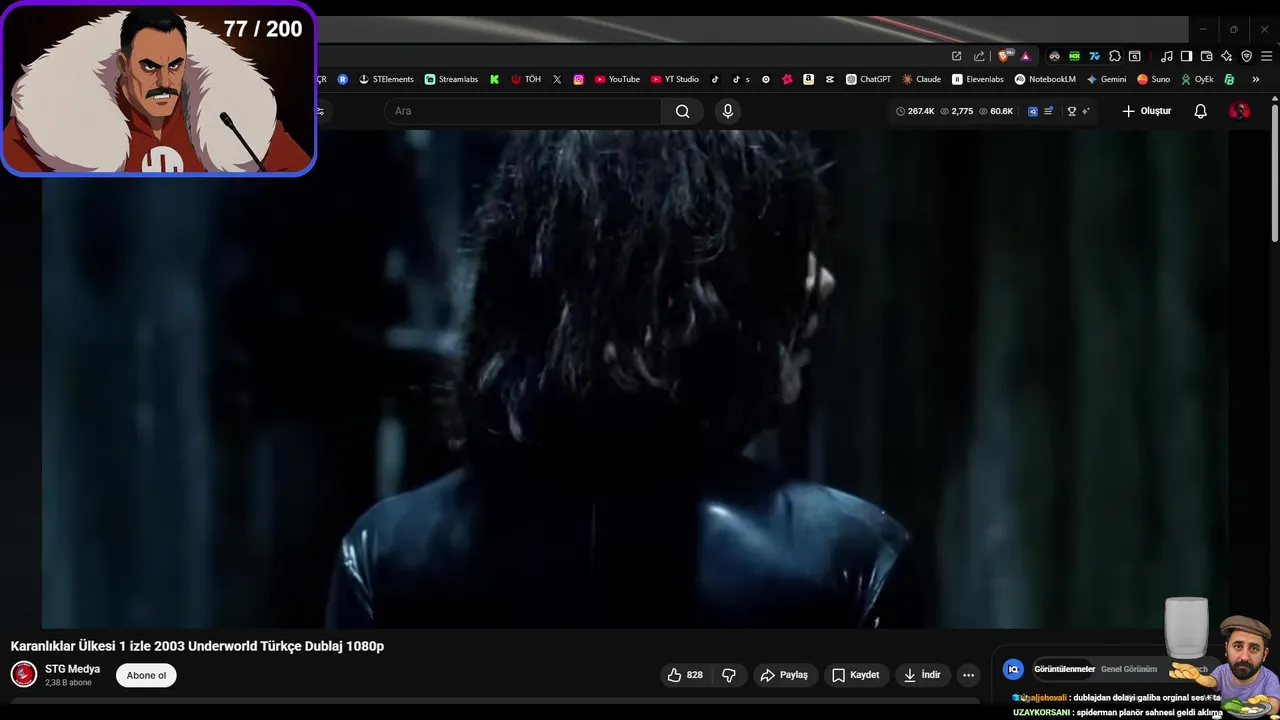
Task: Click the video title 'Karanlıklar Ülkesi 1 izle 2003'
Action: click(197, 646)
